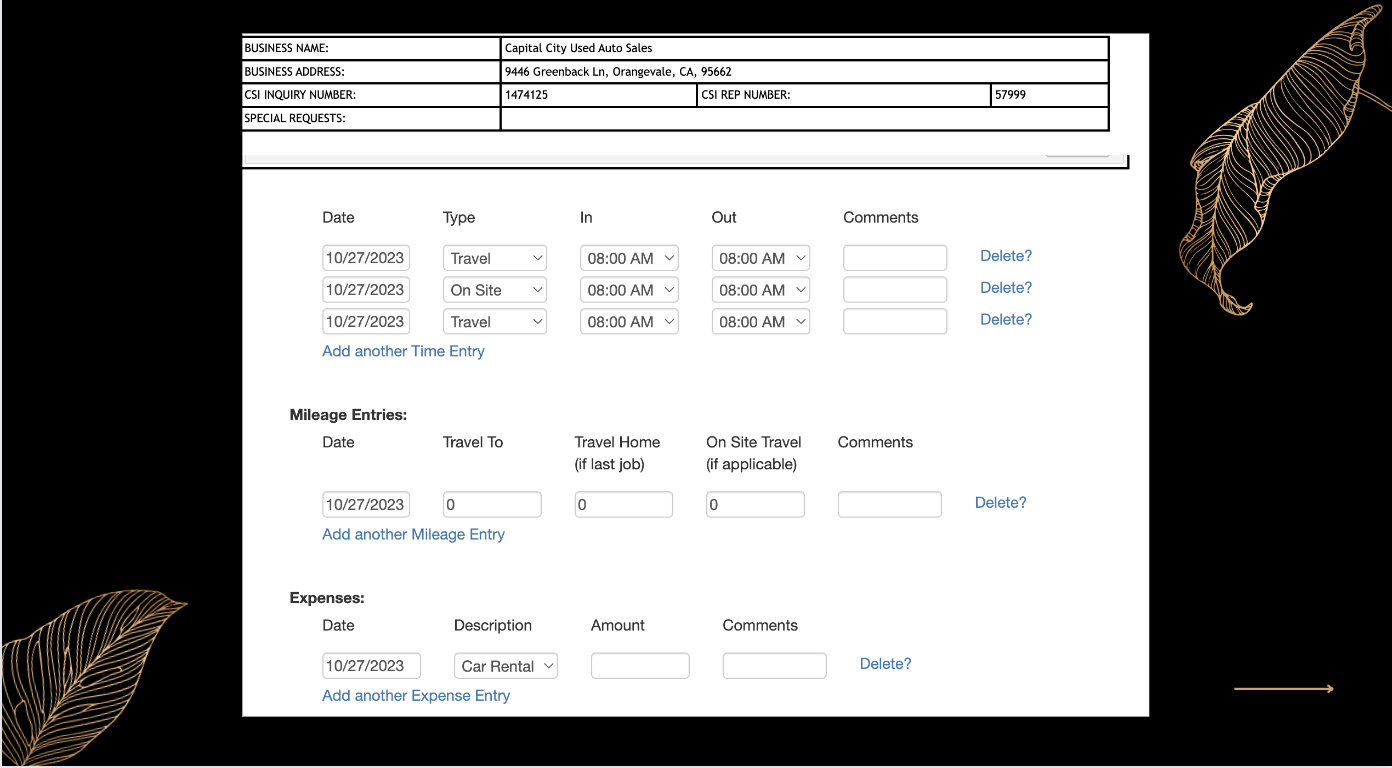Select the CSI inquiry number 1474125

(x=526, y=95)
